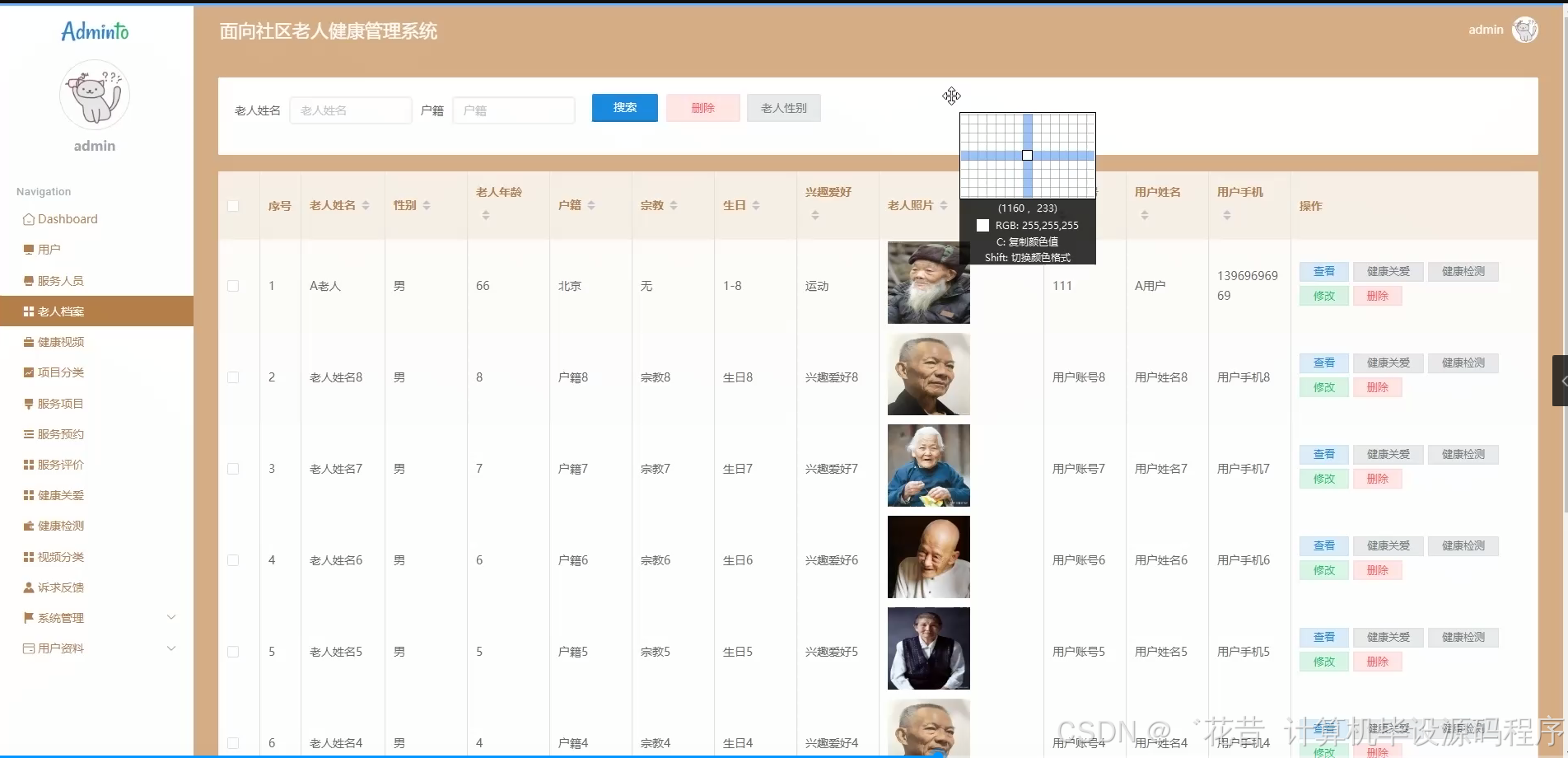Sort by 老人照片 column arrows
Screen dimensions: 1568x758
pyautogui.click(x=944, y=205)
